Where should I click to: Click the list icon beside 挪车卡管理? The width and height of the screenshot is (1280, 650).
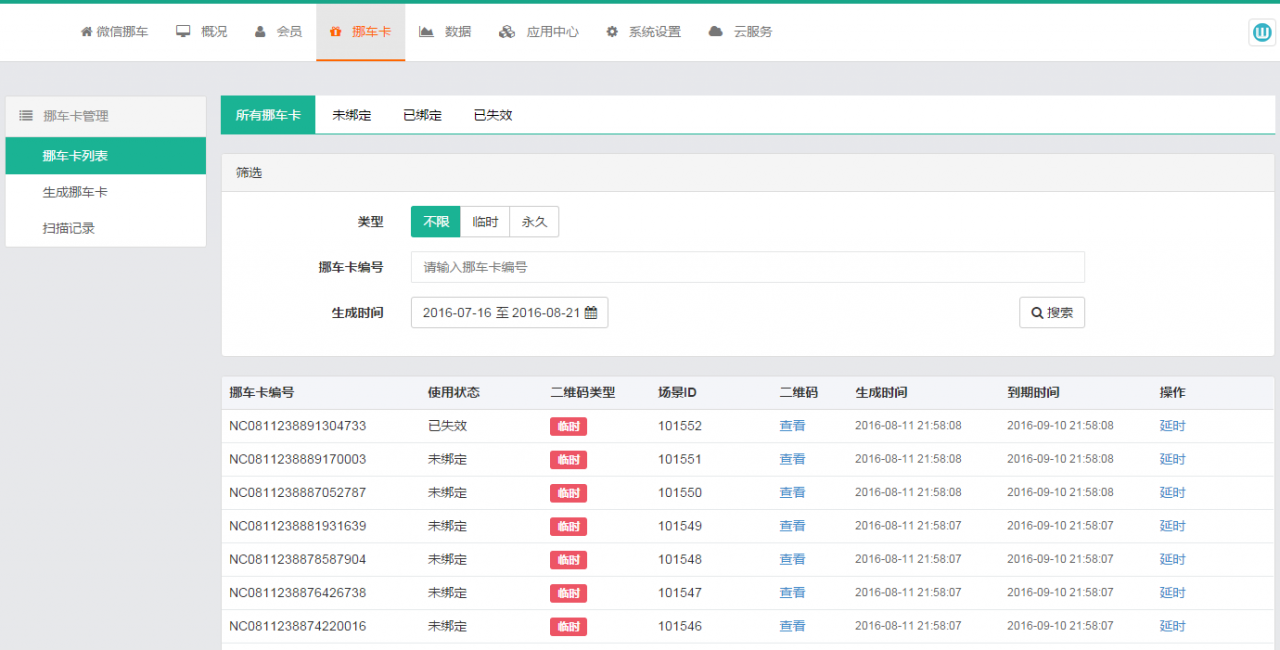pos(25,115)
